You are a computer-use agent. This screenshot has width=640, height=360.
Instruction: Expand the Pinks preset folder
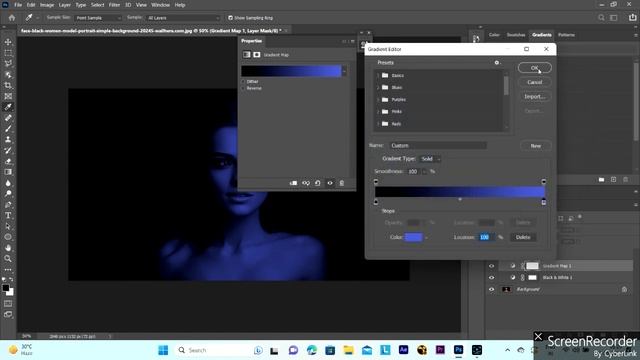coord(378,111)
